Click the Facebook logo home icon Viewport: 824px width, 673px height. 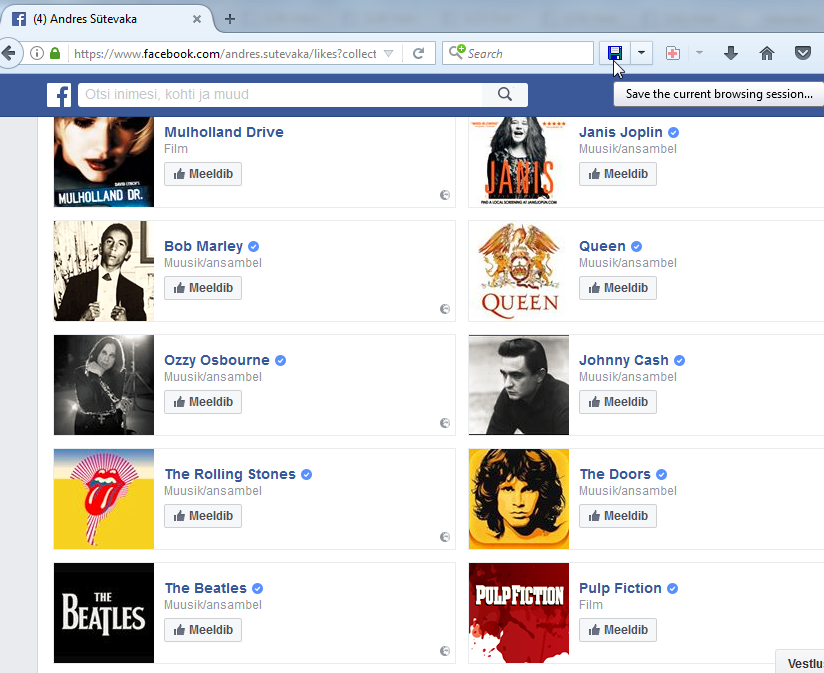[x=59, y=95]
